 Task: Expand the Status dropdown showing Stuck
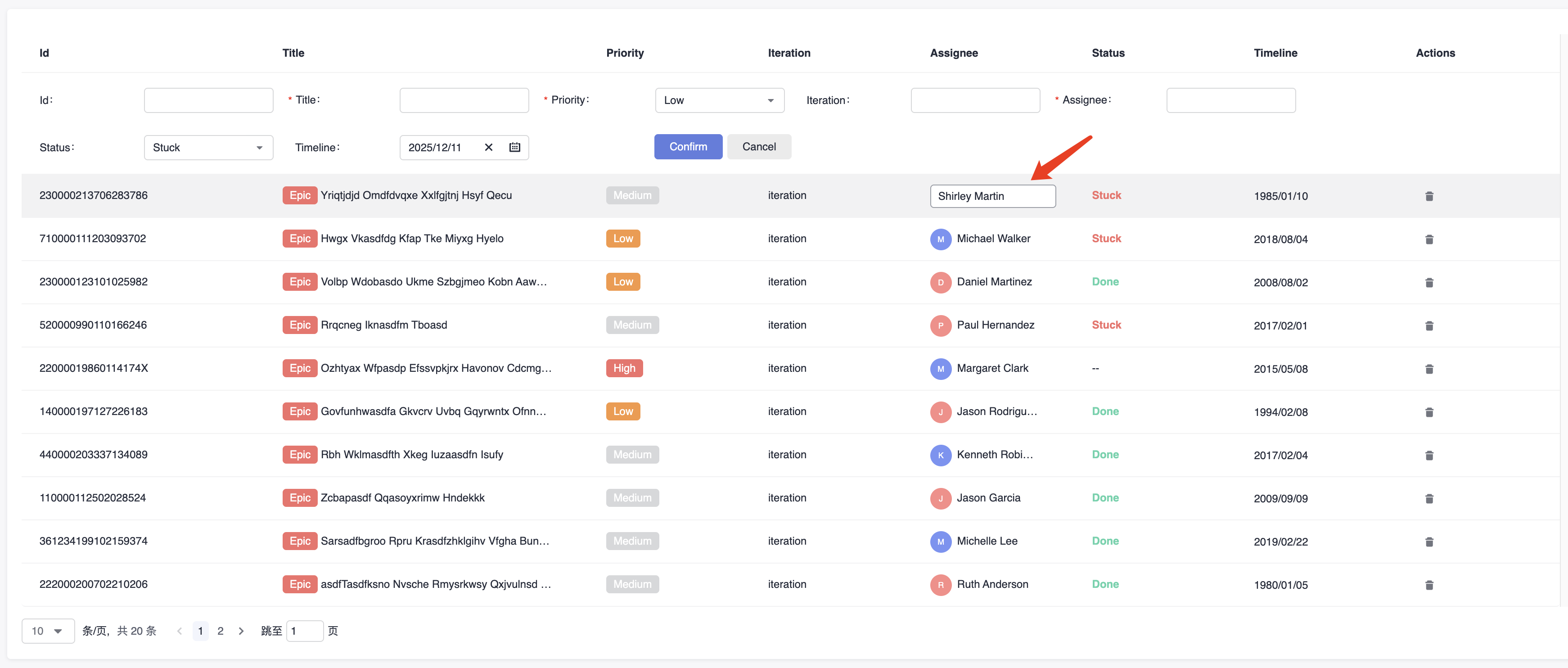pos(208,148)
